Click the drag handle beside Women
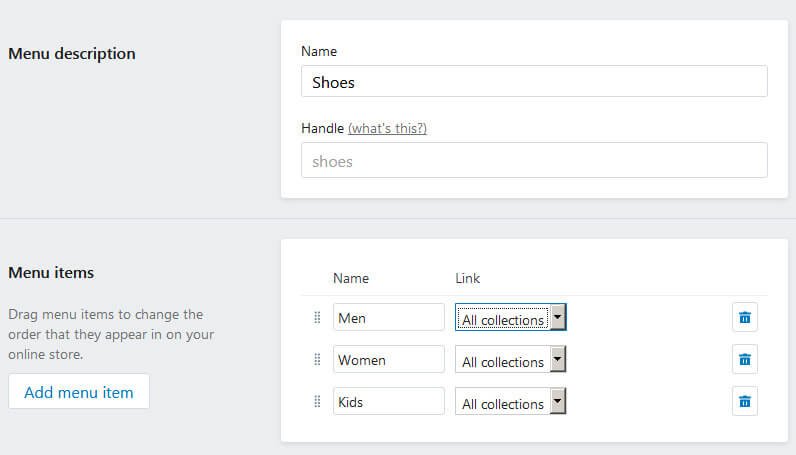The image size is (796, 455). click(x=317, y=359)
